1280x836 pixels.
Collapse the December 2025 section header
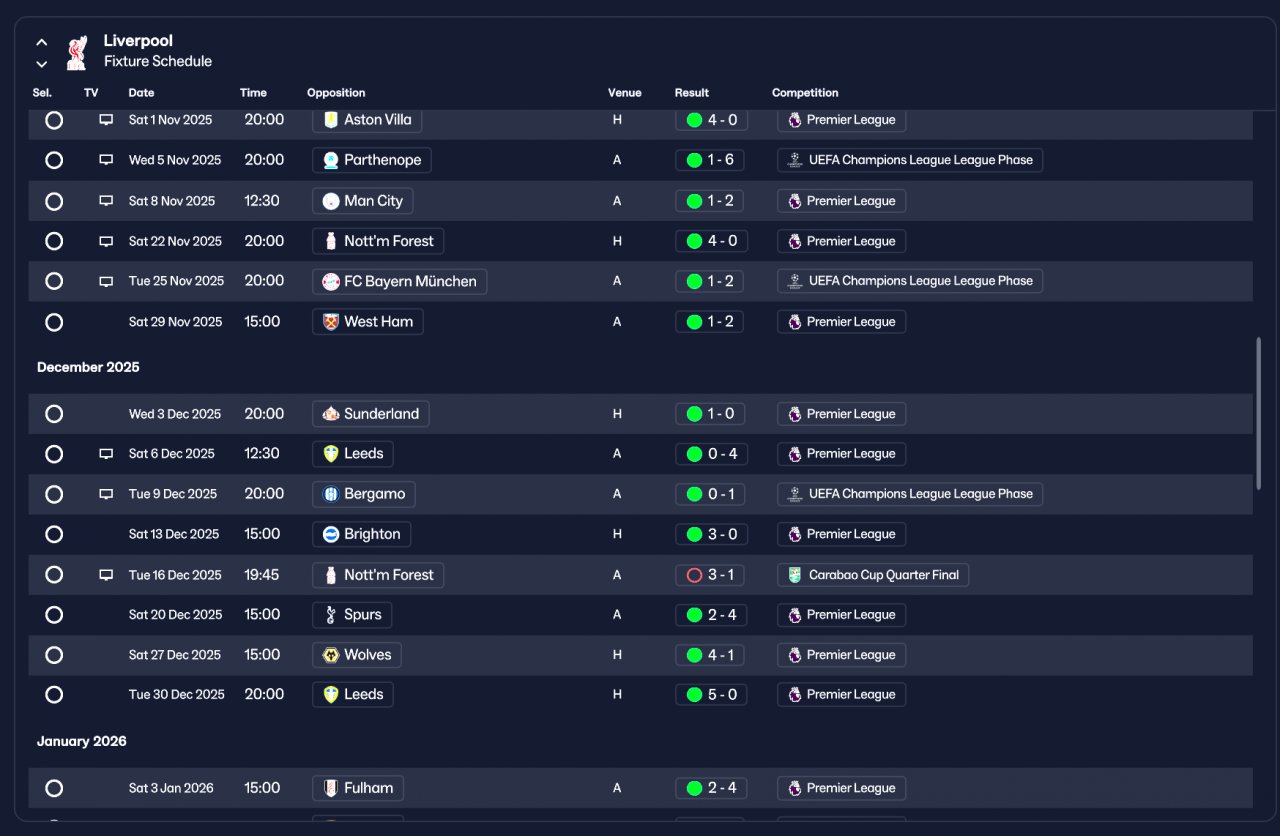pos(88,367)
